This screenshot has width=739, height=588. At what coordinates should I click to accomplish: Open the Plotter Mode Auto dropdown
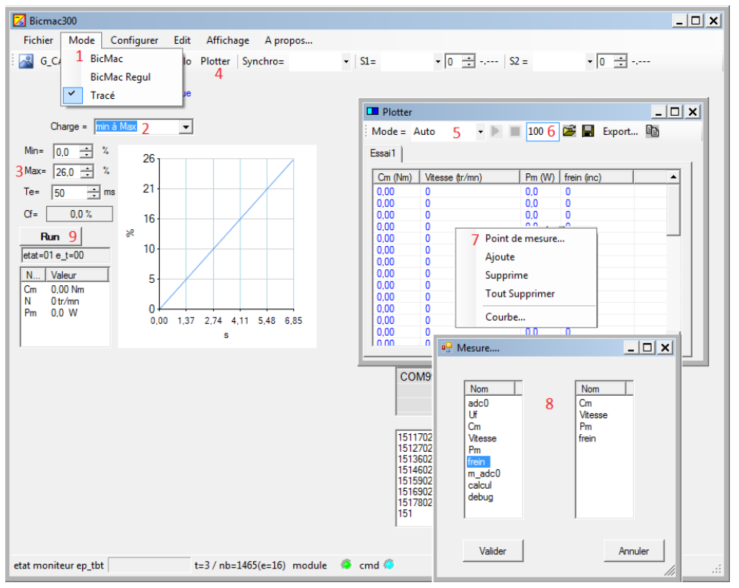coord(480,131)
